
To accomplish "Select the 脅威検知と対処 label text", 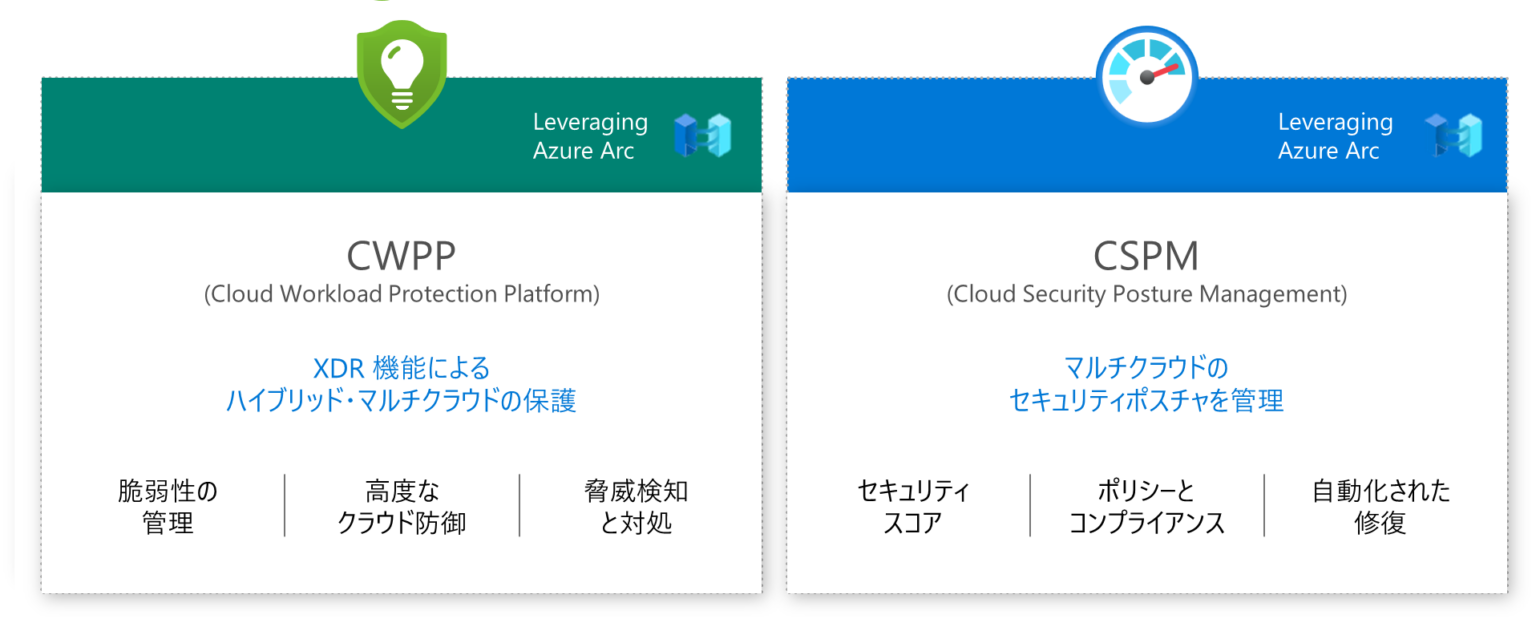I will tap(633, 506).
